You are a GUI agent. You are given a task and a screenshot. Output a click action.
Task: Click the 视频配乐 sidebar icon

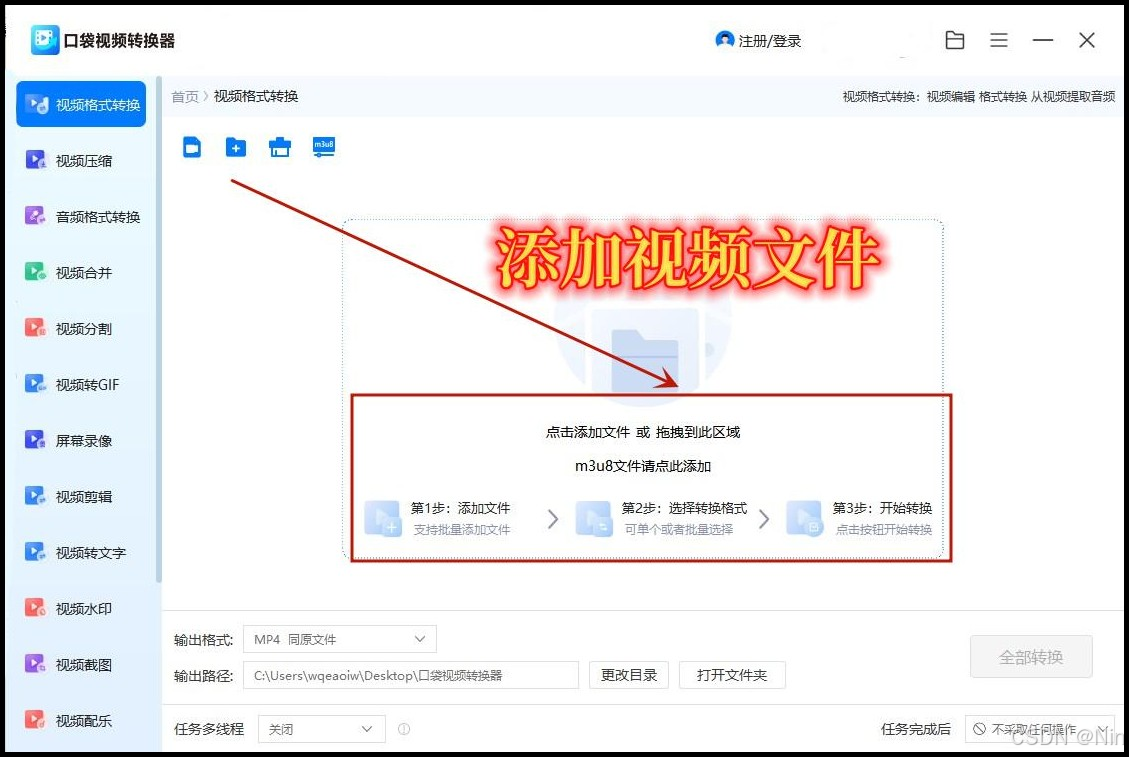35,720
